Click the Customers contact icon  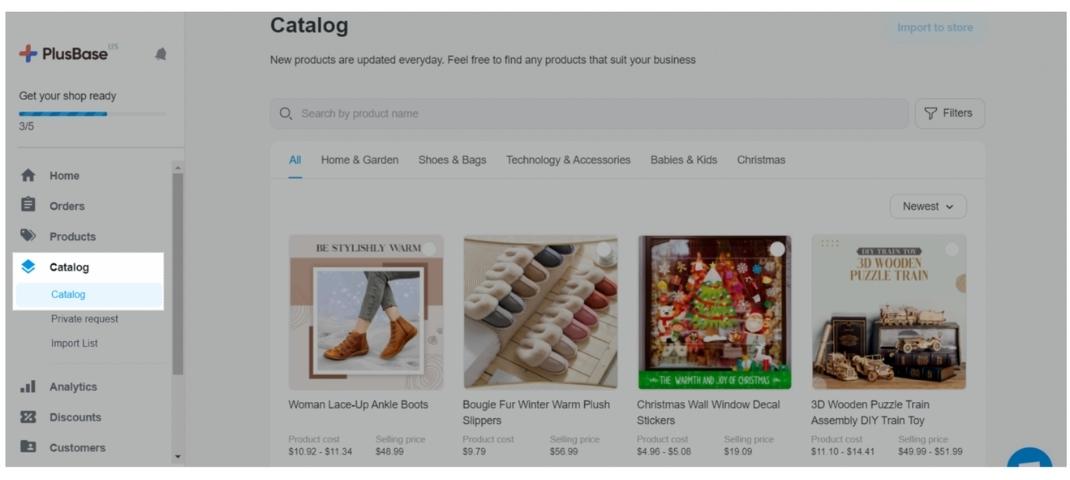[28, 447]
